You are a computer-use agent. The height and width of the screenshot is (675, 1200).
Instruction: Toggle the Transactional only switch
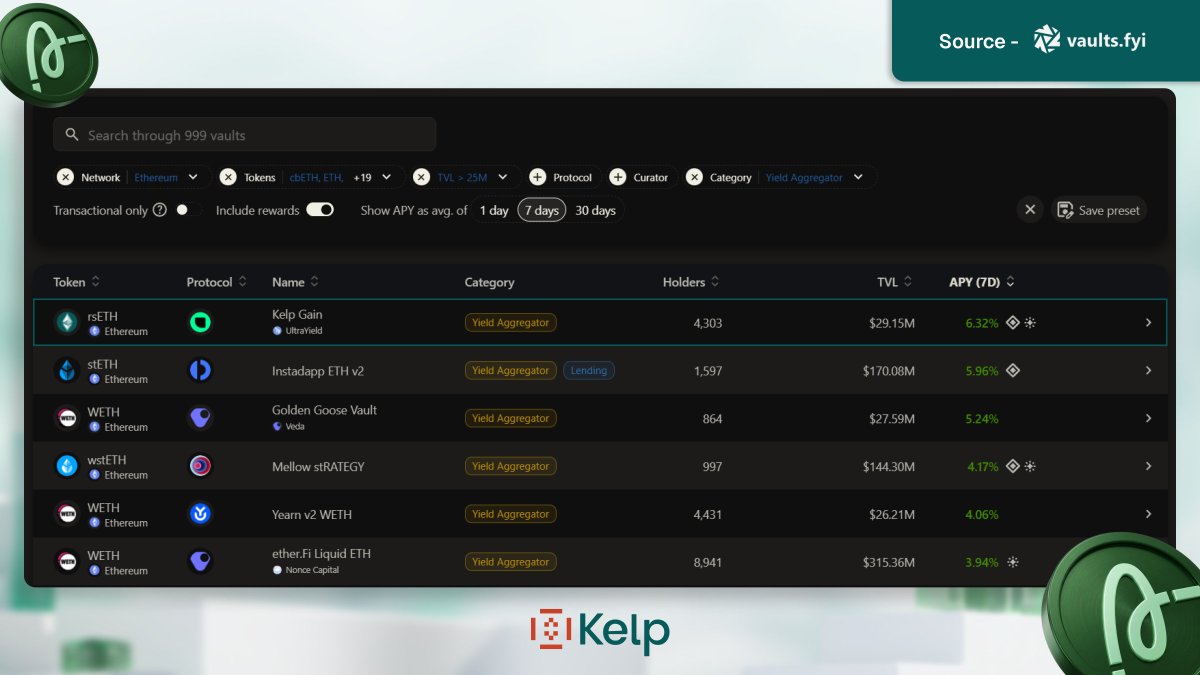click(x=186, y=210)
